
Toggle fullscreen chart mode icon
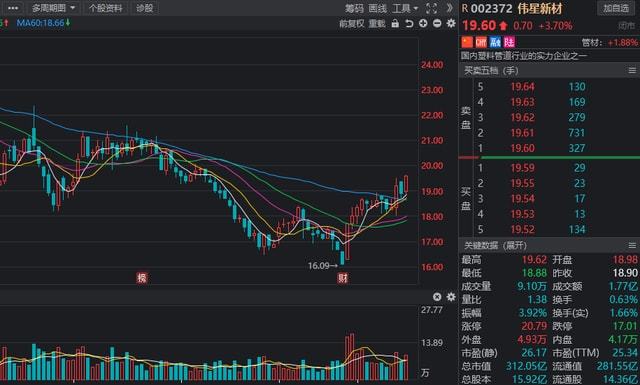[431, 8]
